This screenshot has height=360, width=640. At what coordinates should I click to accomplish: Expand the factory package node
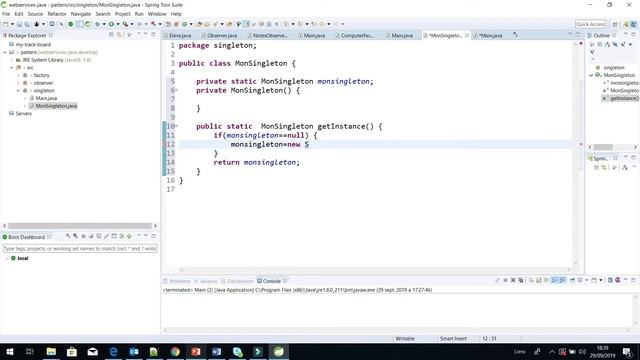(x=18, y=75)
